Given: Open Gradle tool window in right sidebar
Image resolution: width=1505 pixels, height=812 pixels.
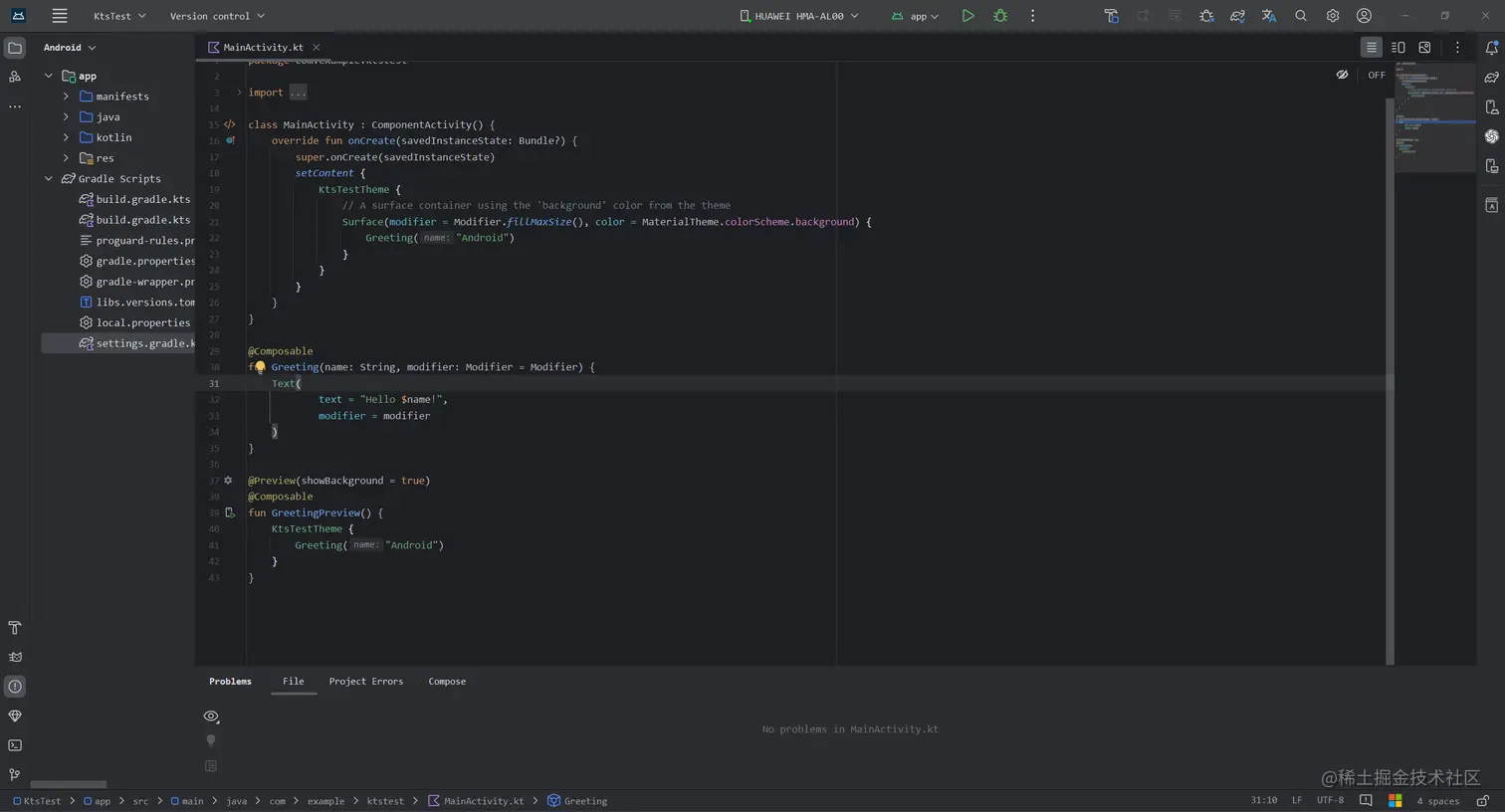Looking at the screenshot, I should pos(1491,77).
